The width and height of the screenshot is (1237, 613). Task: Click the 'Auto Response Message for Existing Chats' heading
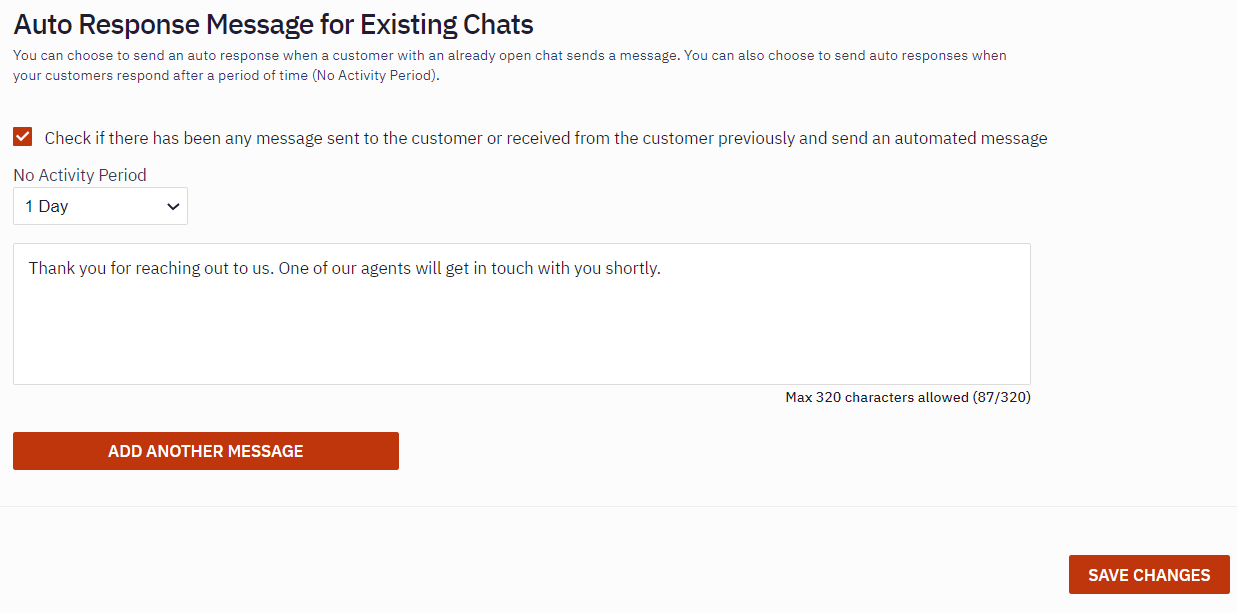(273, 24)
